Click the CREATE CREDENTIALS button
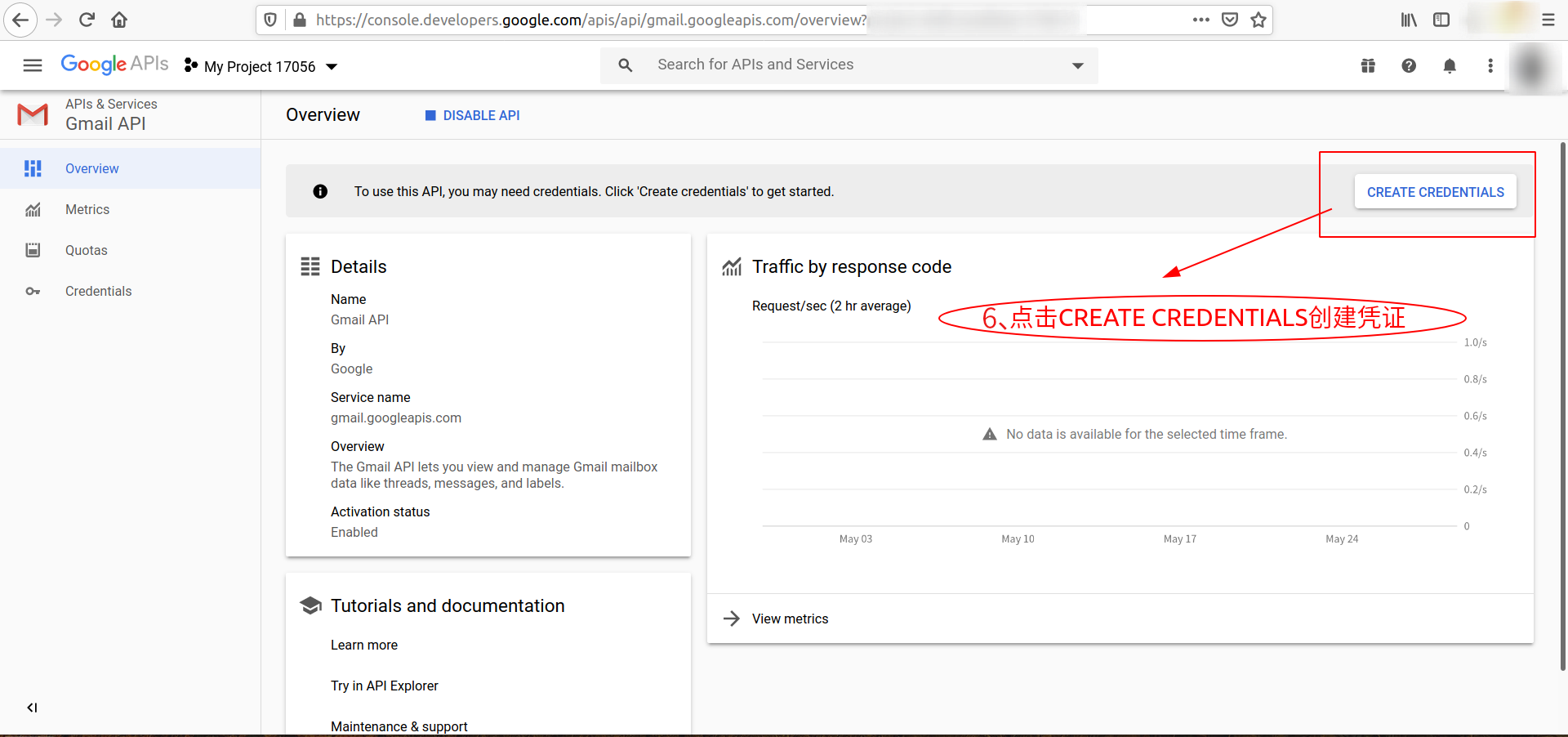Image resolution: width=1568 pixels, height=737 pixels. 1435,192
